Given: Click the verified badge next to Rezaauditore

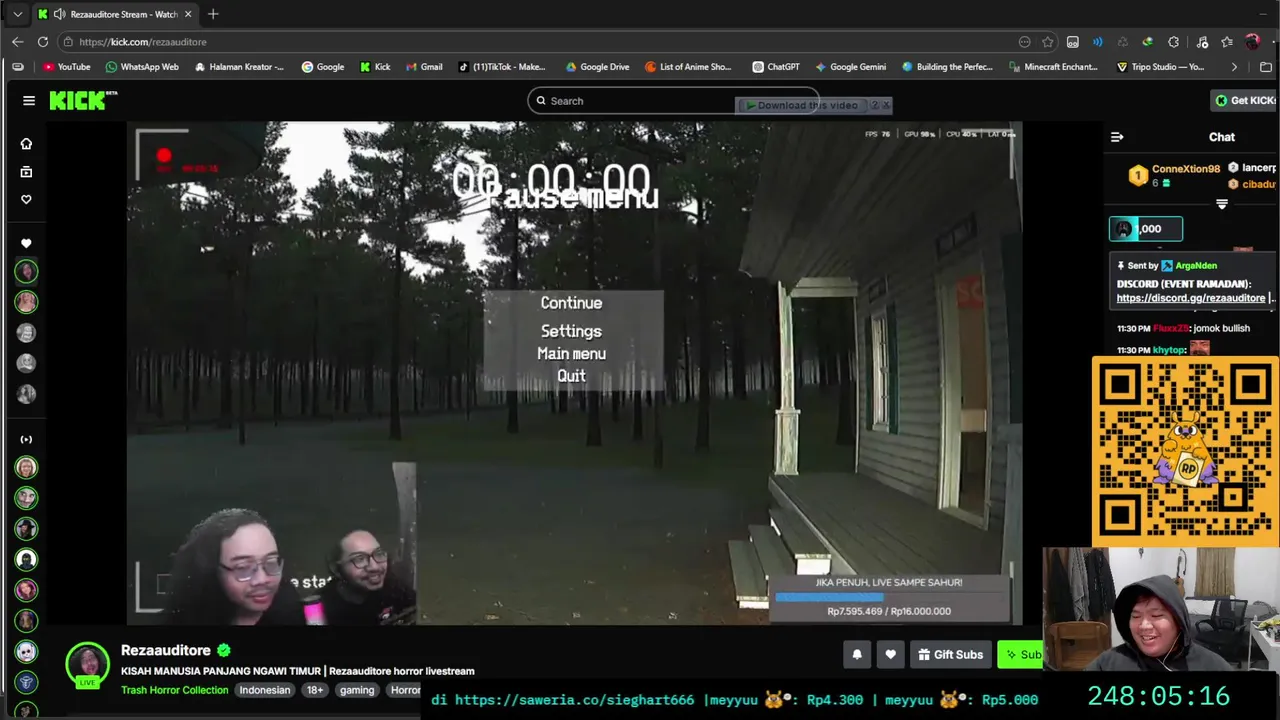Looking at the screenshot, I should (224, 651).
